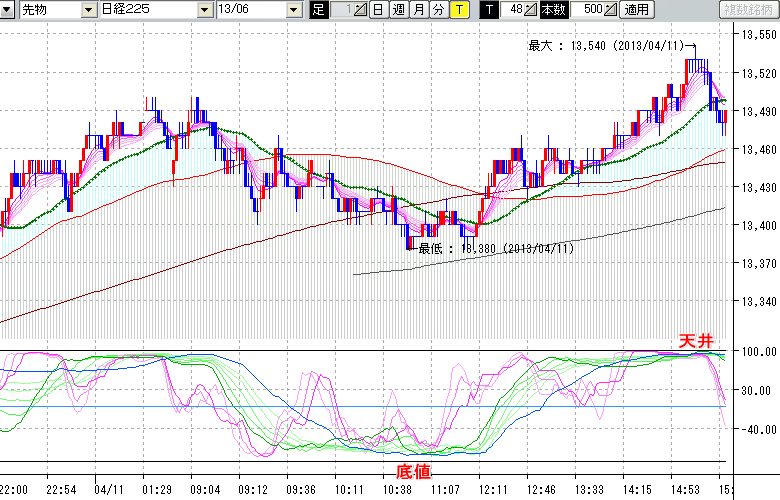Viewport: 780px width, 500px height.
Task: Click the black T label icon
Action: point(489,10)
